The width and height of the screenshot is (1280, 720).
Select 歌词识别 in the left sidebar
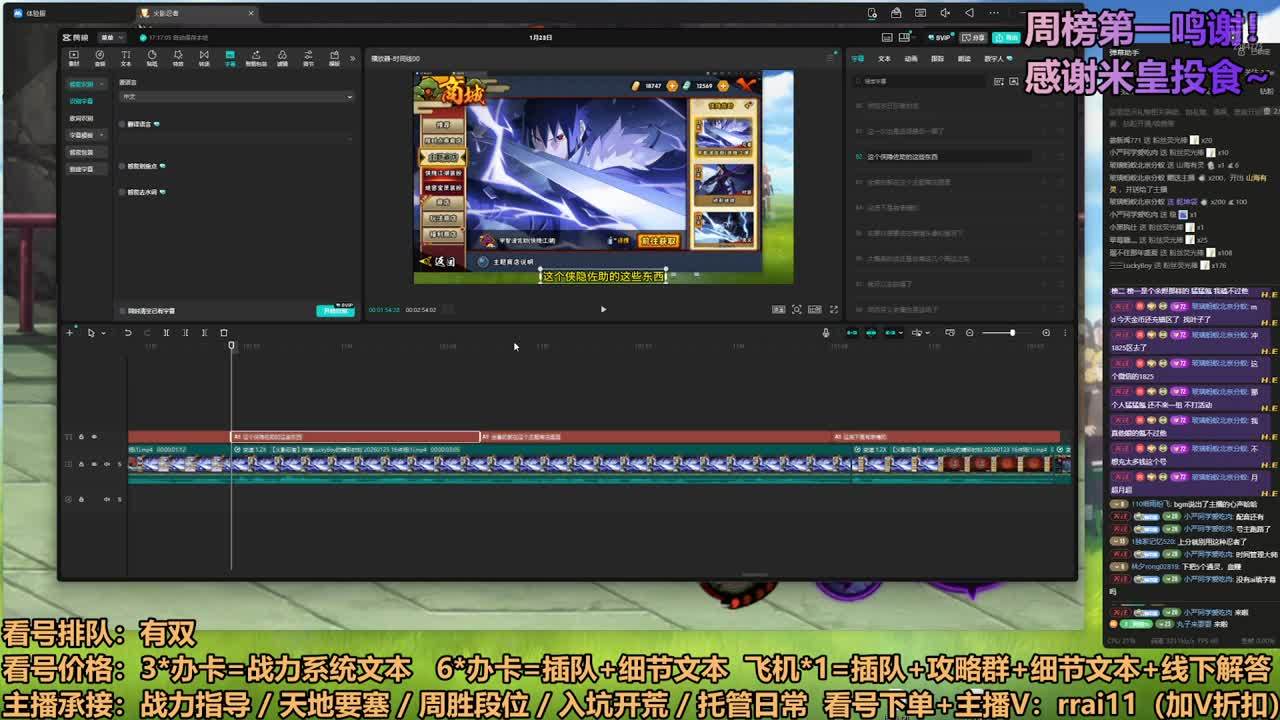click(81, 118)
